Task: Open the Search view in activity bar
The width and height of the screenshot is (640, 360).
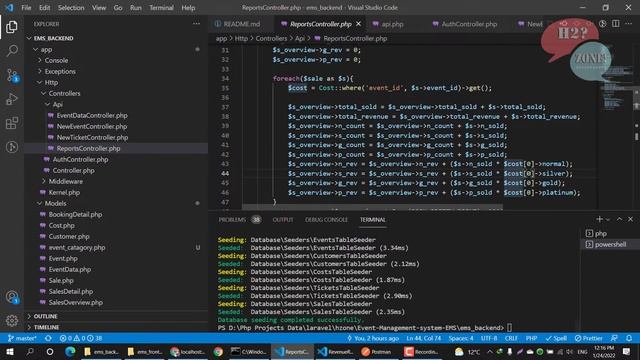Action: click(x=12, y=51)
